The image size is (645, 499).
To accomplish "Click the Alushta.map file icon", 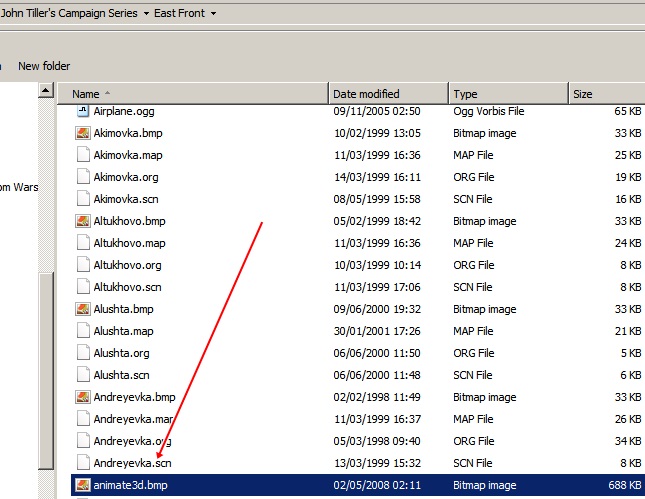I will point(83,331).
